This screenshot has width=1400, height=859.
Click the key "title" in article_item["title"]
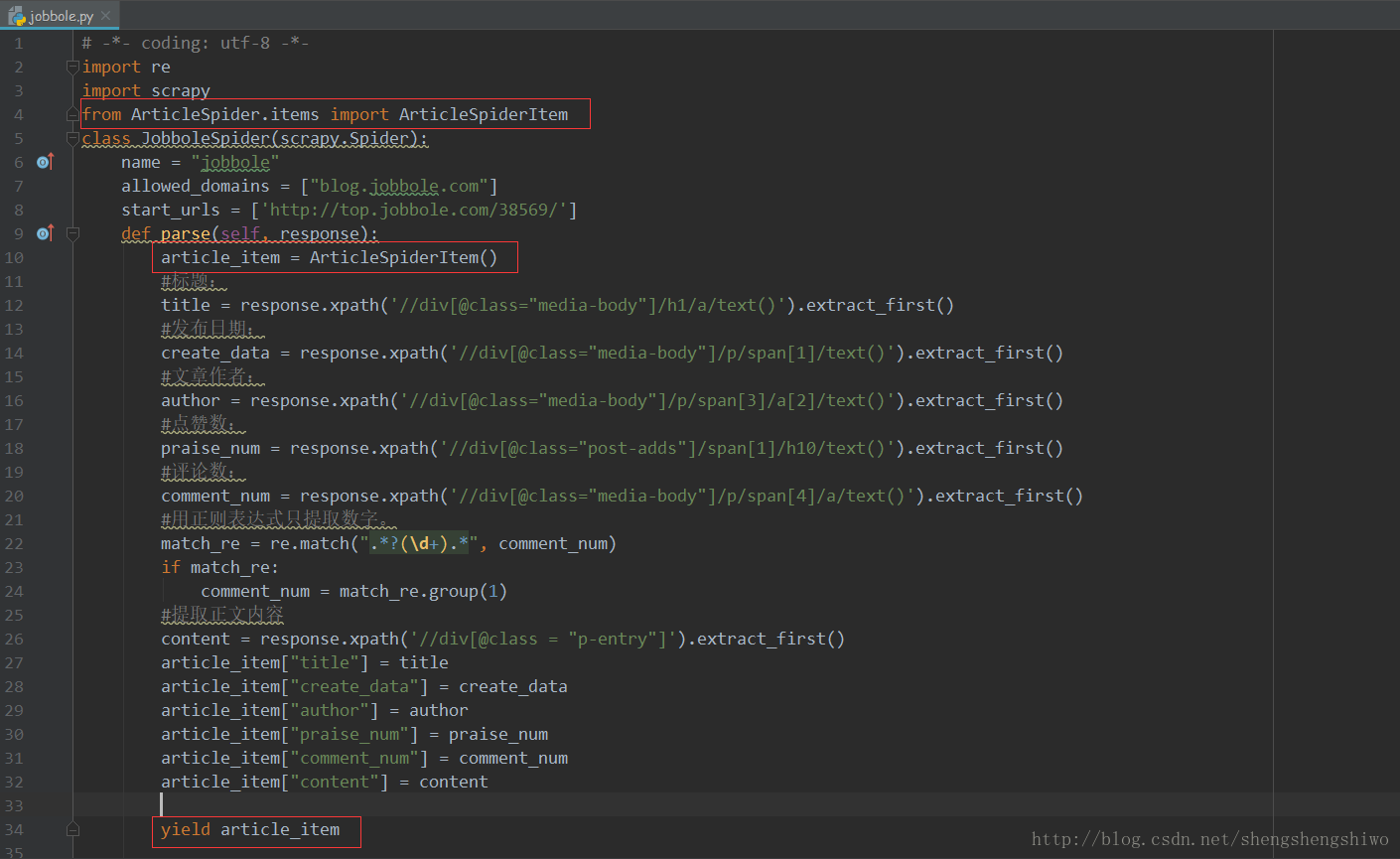[325, 662]
